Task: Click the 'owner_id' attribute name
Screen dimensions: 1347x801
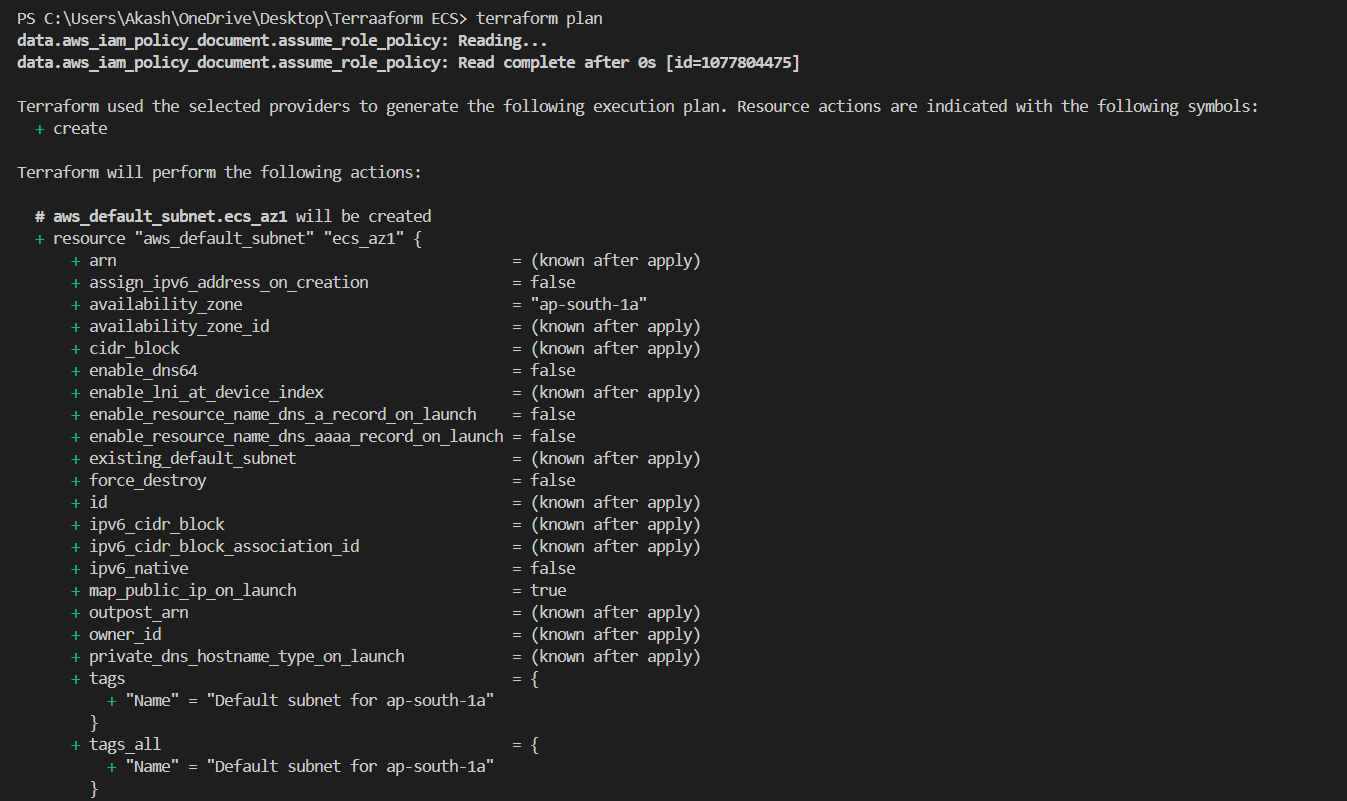Action: [x=125, y=634]
